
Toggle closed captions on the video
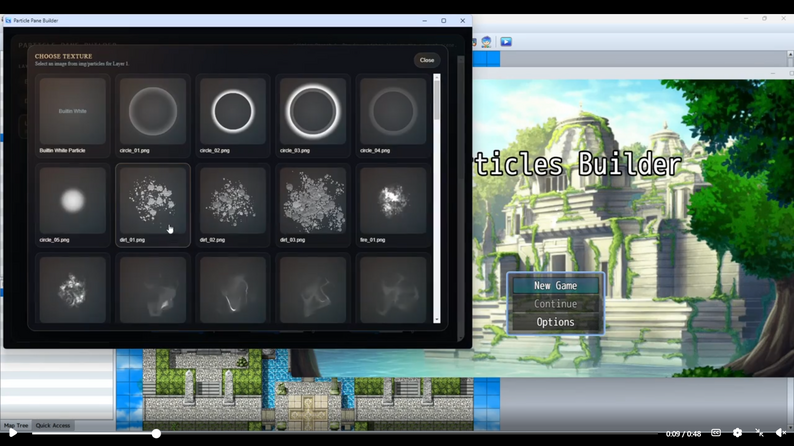(716, 433)
